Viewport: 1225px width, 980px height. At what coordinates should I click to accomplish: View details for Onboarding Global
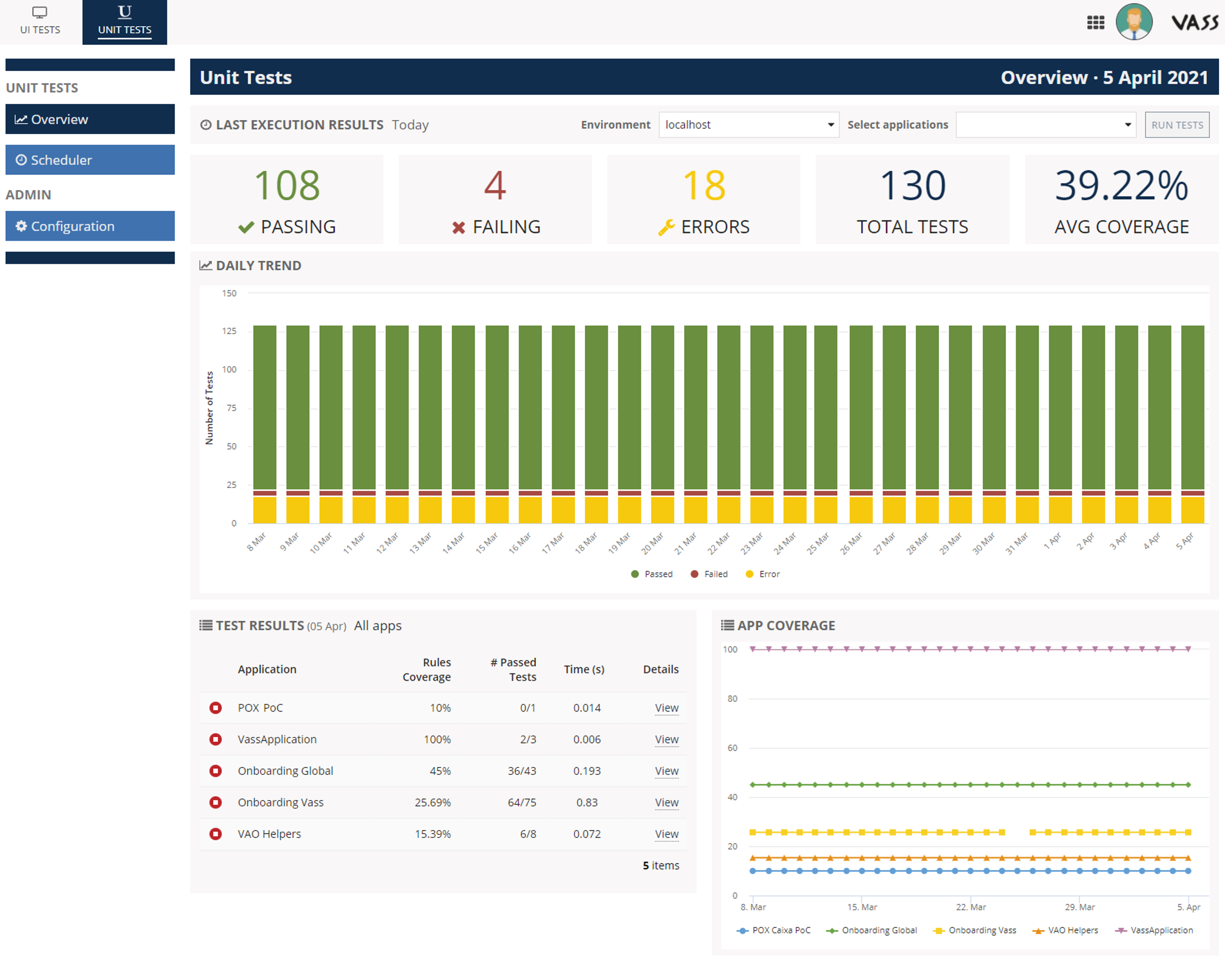coord(666,771)
